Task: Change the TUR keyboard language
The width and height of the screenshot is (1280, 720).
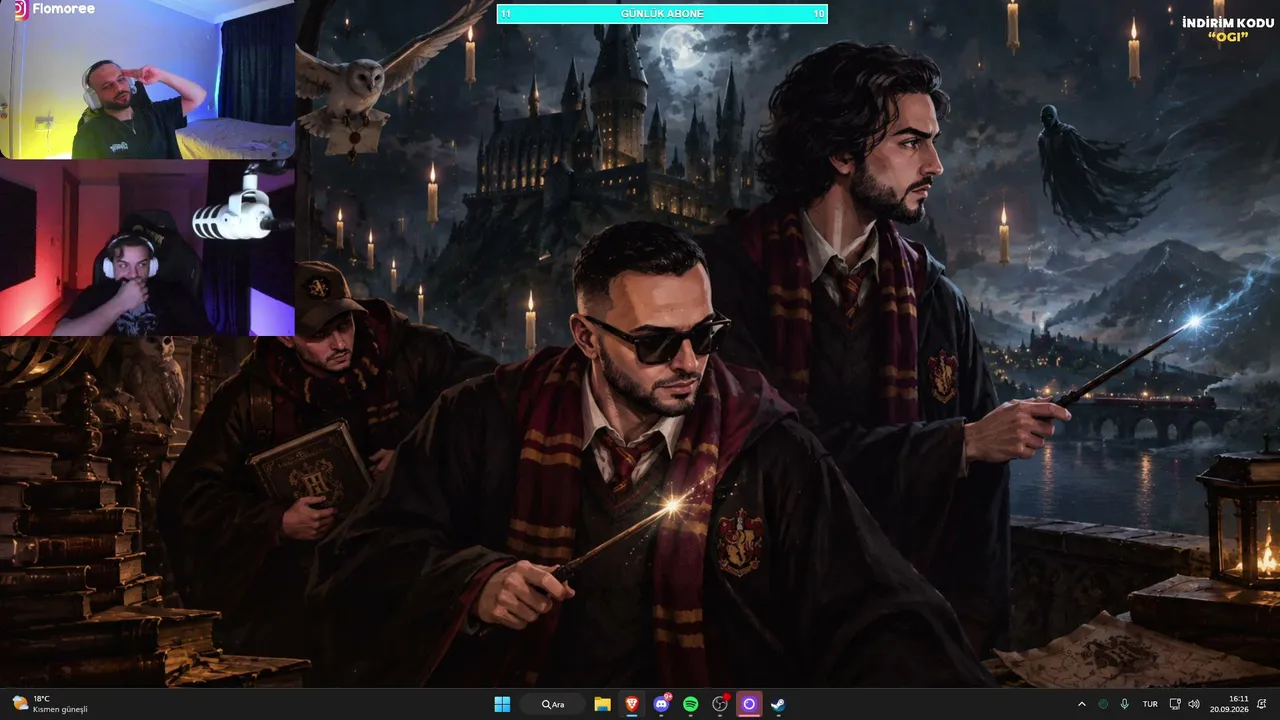Action: coord(1150,704)
